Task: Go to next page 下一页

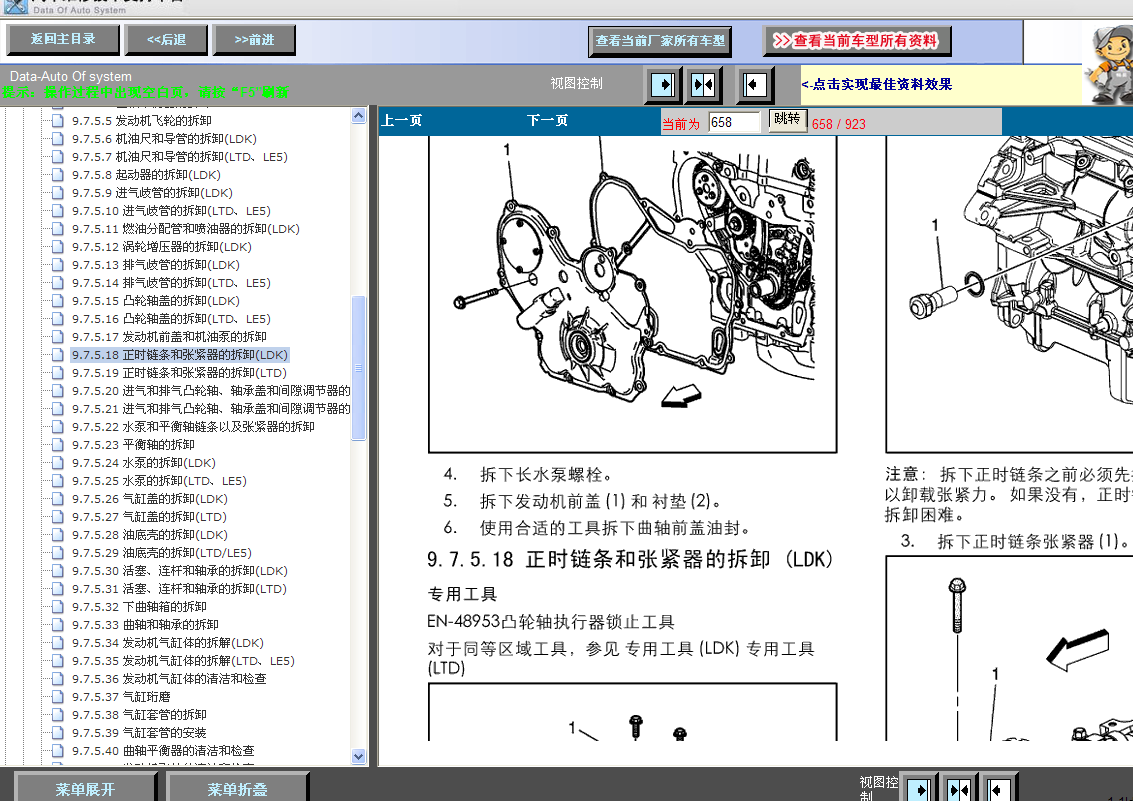Action: (x=547, y=121)
